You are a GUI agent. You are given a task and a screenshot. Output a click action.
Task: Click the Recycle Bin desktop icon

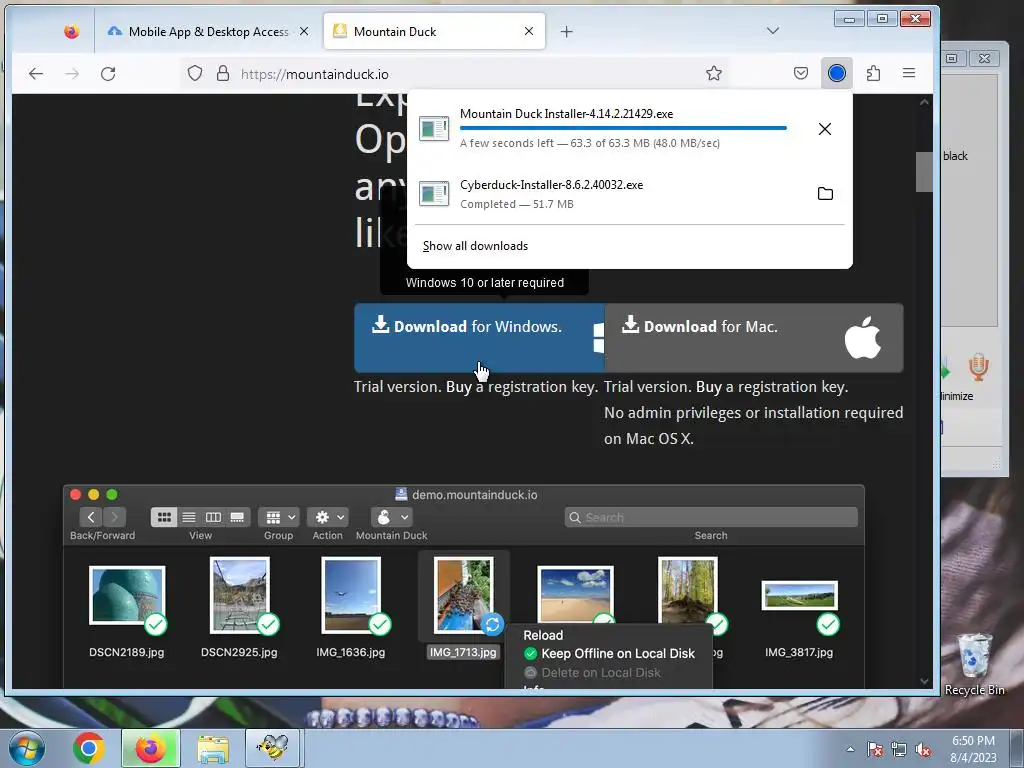[974, 665]
